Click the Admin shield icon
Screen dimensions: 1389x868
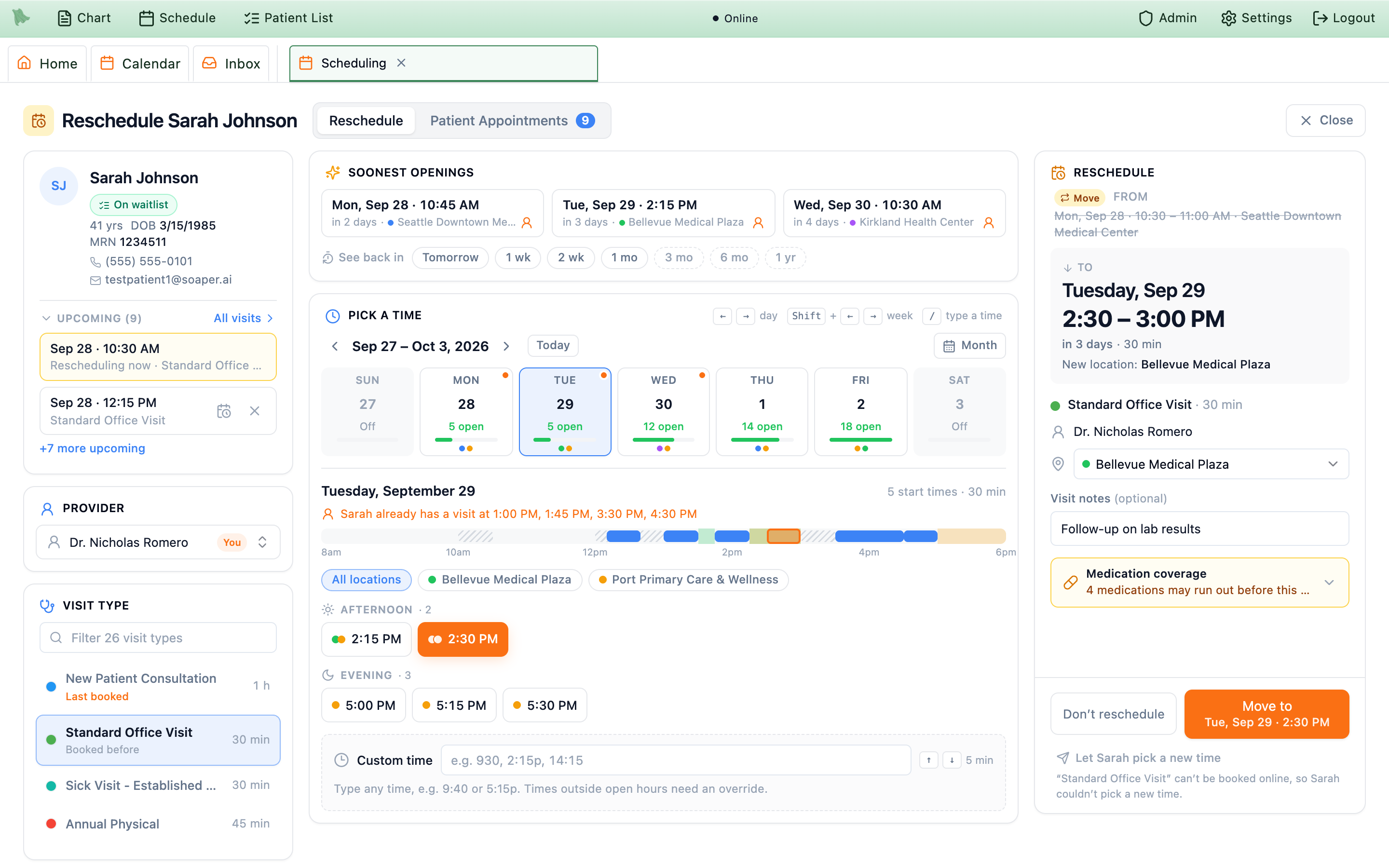1145,18
